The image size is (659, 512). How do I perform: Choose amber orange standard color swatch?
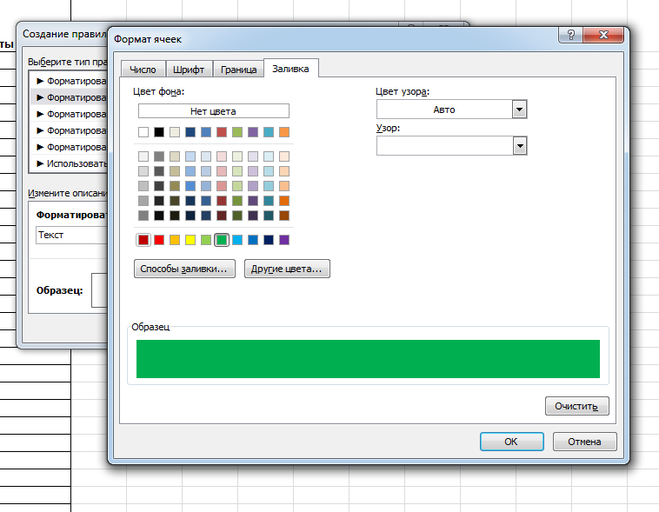tap(174, 240)
